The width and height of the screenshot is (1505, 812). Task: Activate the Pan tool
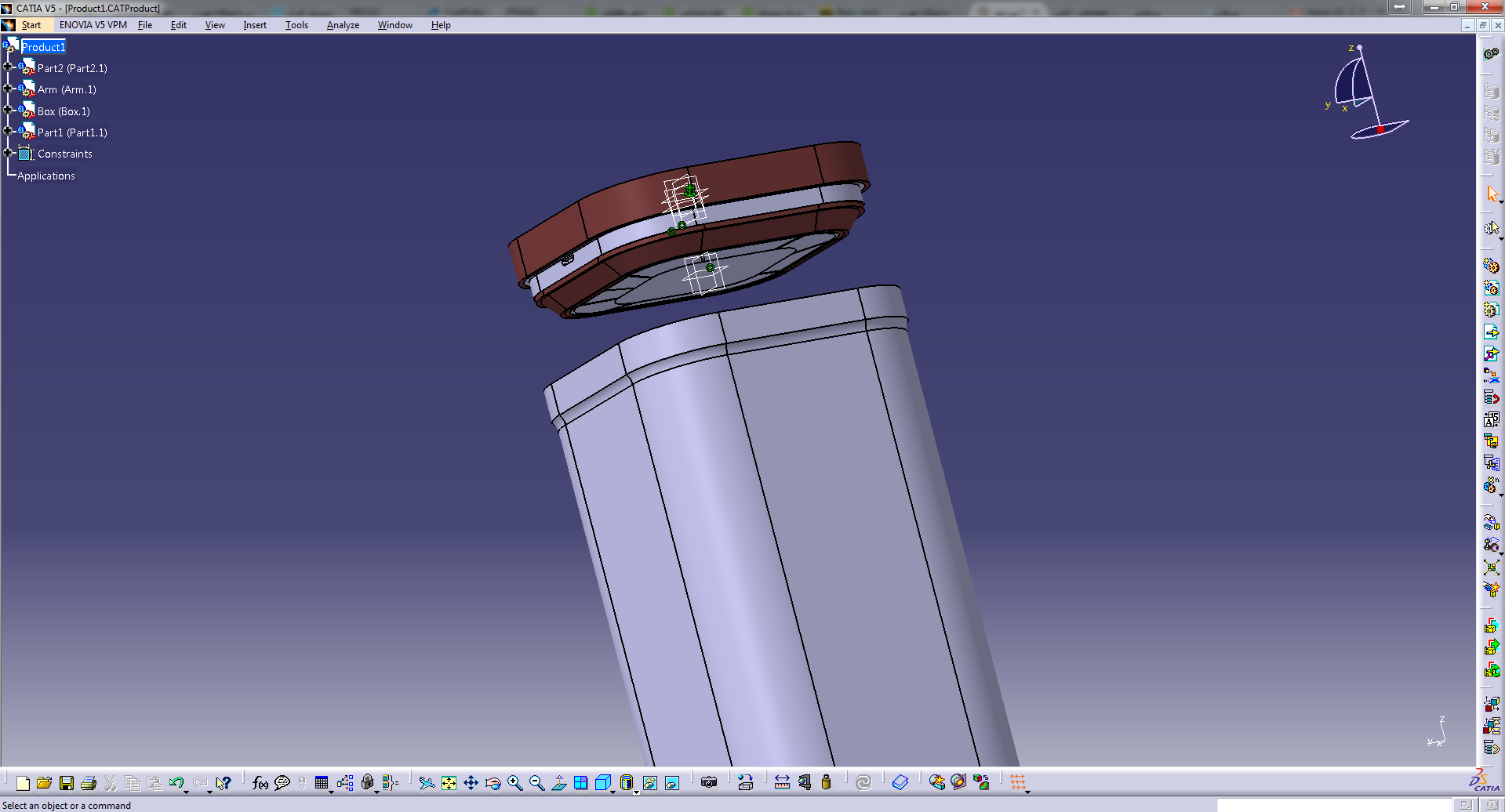click(x=471, y=782)
